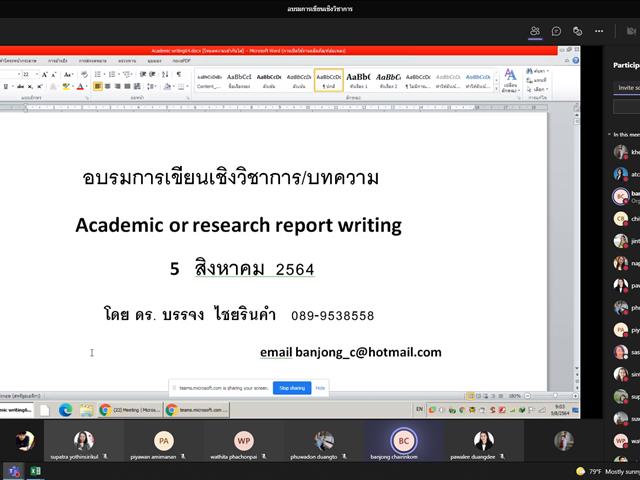Click the Superscript x² icon

tap(40, 87)
